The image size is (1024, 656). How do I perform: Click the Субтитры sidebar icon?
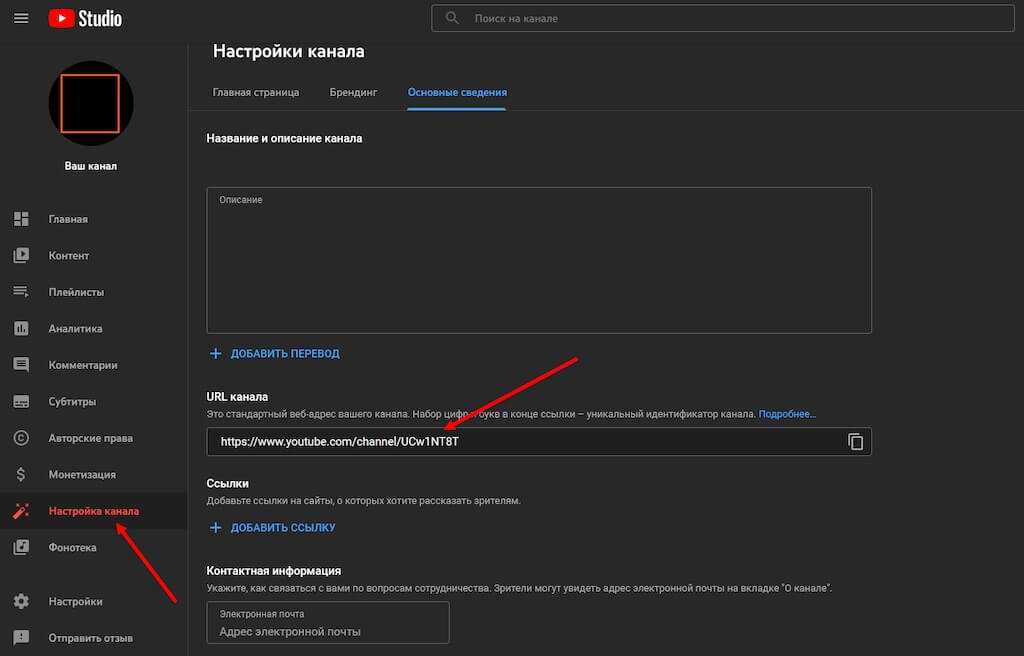tap(21, 402)
